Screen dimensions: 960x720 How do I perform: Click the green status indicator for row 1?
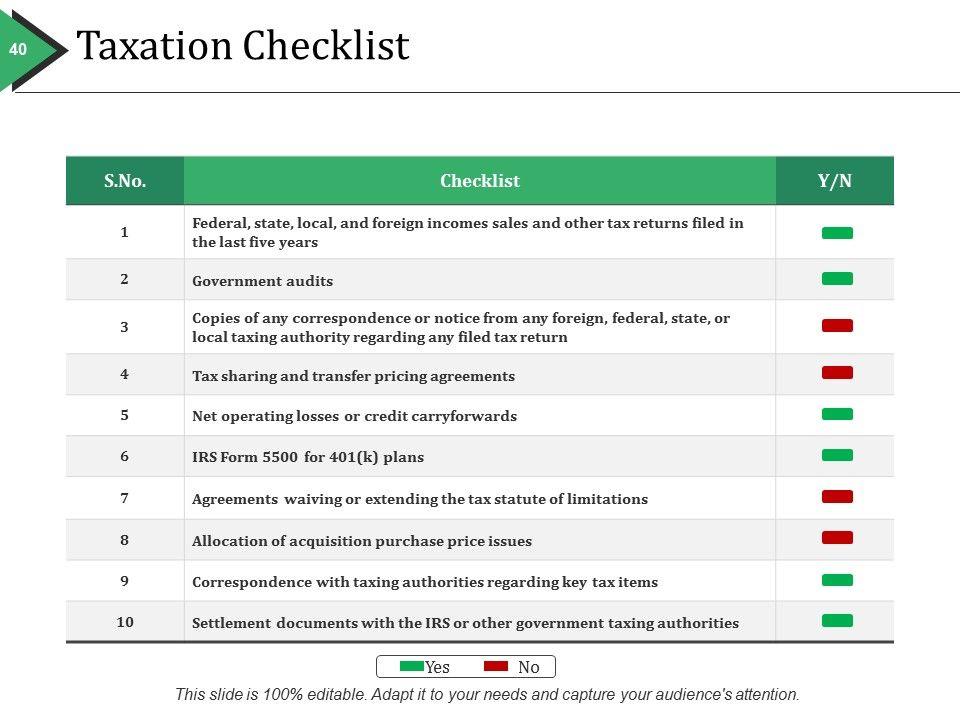click(x=837, y=233)
